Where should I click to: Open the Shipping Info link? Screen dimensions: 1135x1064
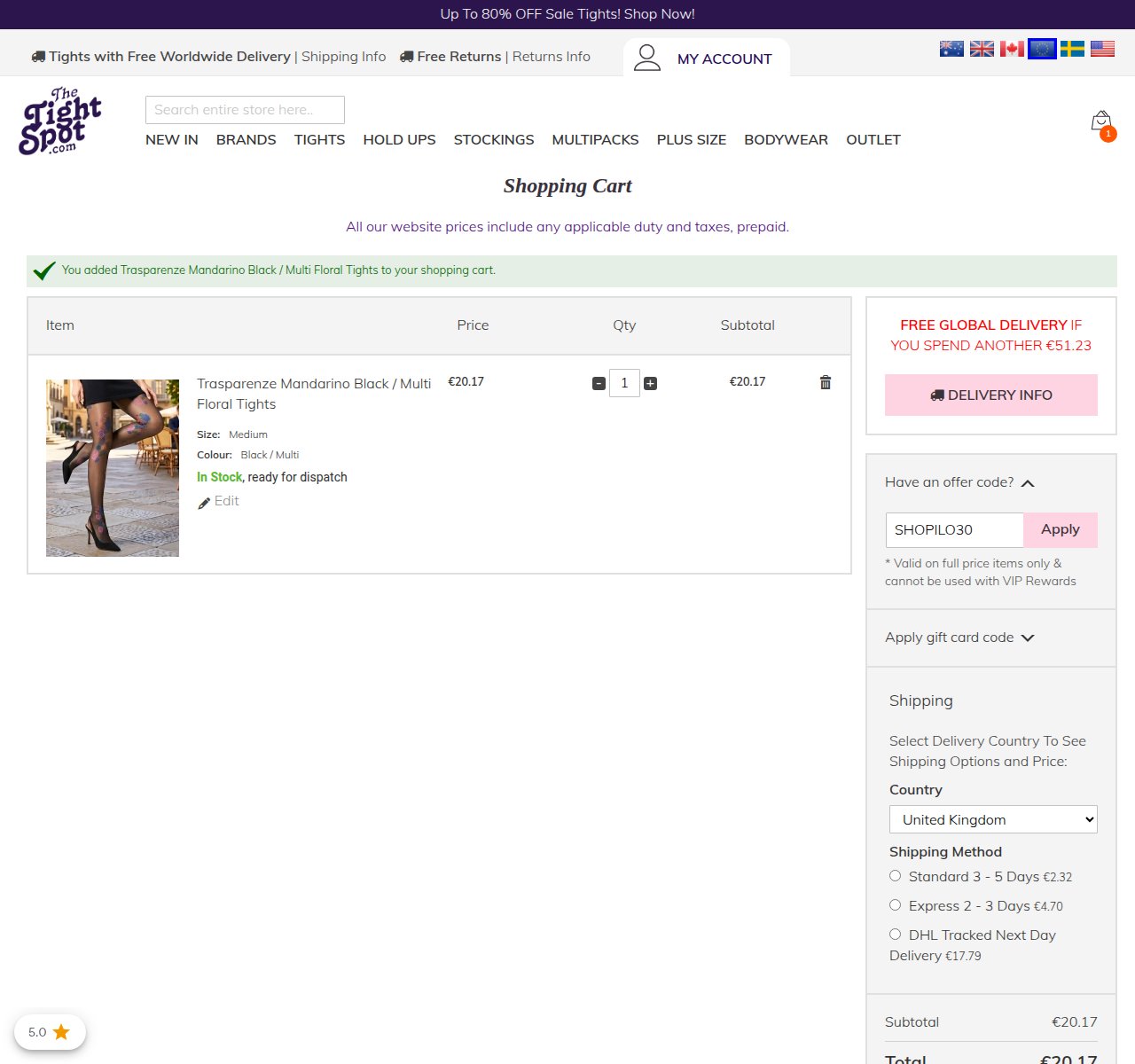[x=344, y=57]
